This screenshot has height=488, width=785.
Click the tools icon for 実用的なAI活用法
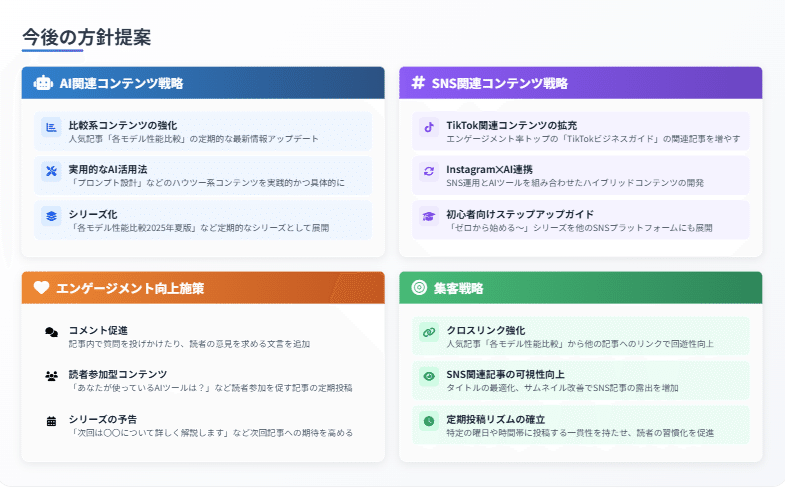51,171
